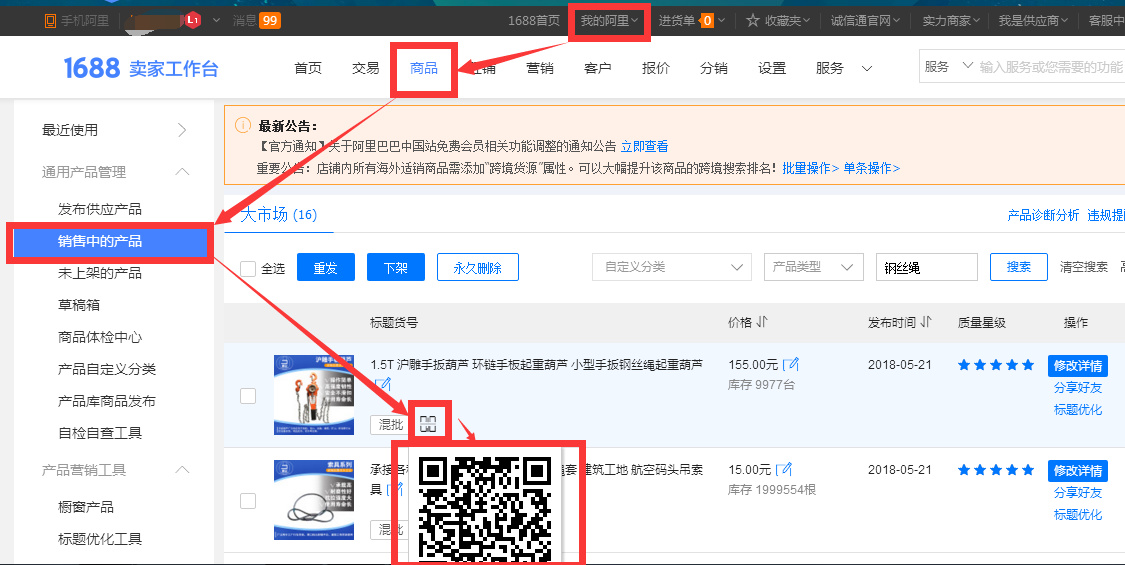The width and height of the screenshot is (1125, 565).
Task: Open 草稿箱 in sidebar
Action: (78, 305)
